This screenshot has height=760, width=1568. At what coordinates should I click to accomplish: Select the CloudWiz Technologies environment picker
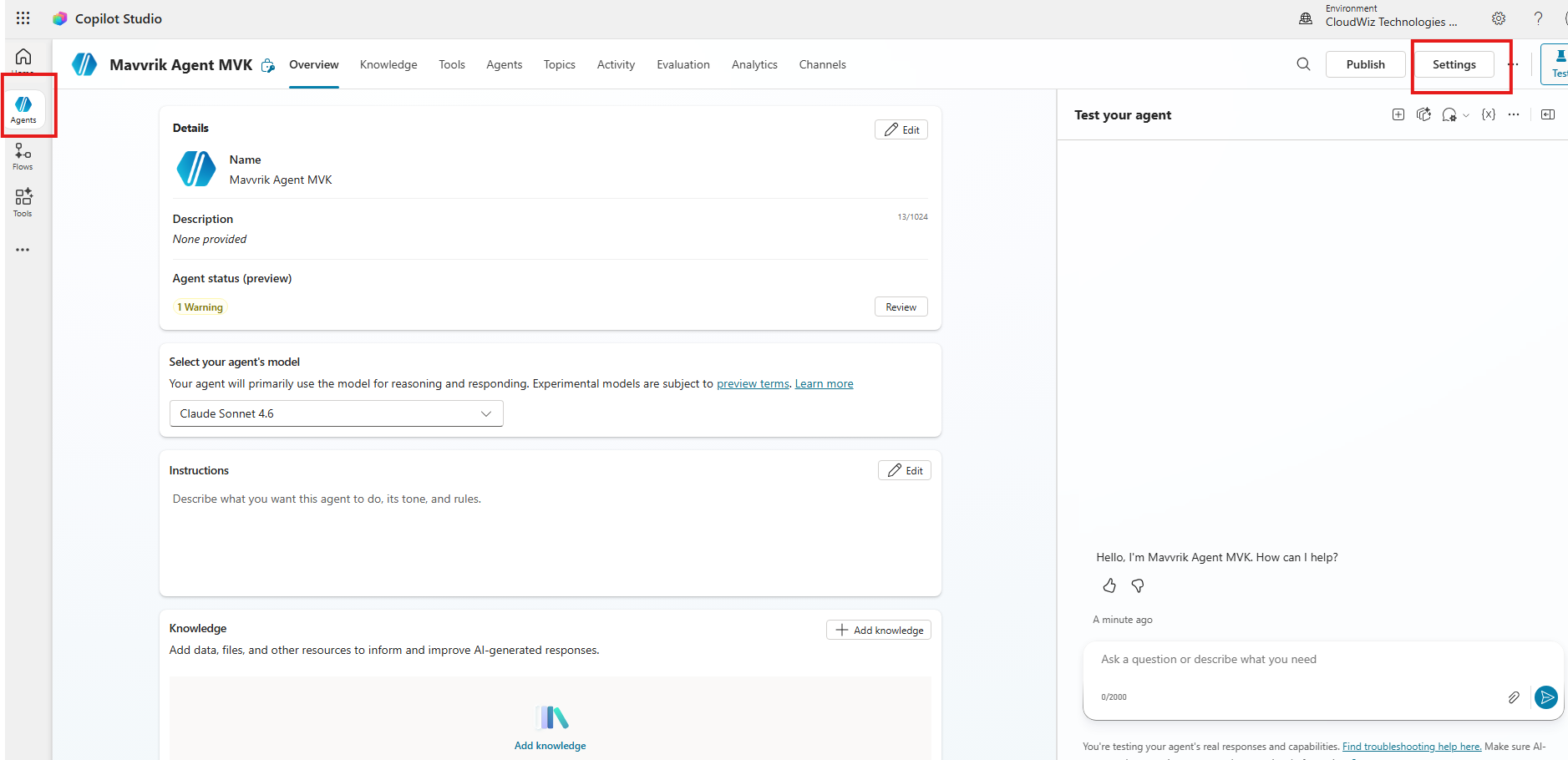[x=1392, y=17]
